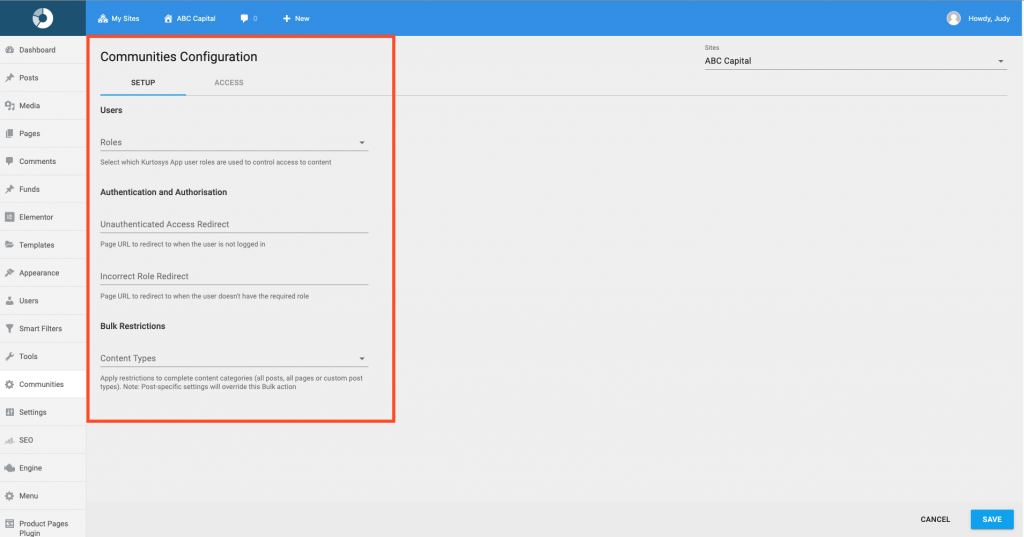Click the Product Pages Plugin icon
The width and height of the screenshot is (1024, 537).
click(x=10, y=524)
